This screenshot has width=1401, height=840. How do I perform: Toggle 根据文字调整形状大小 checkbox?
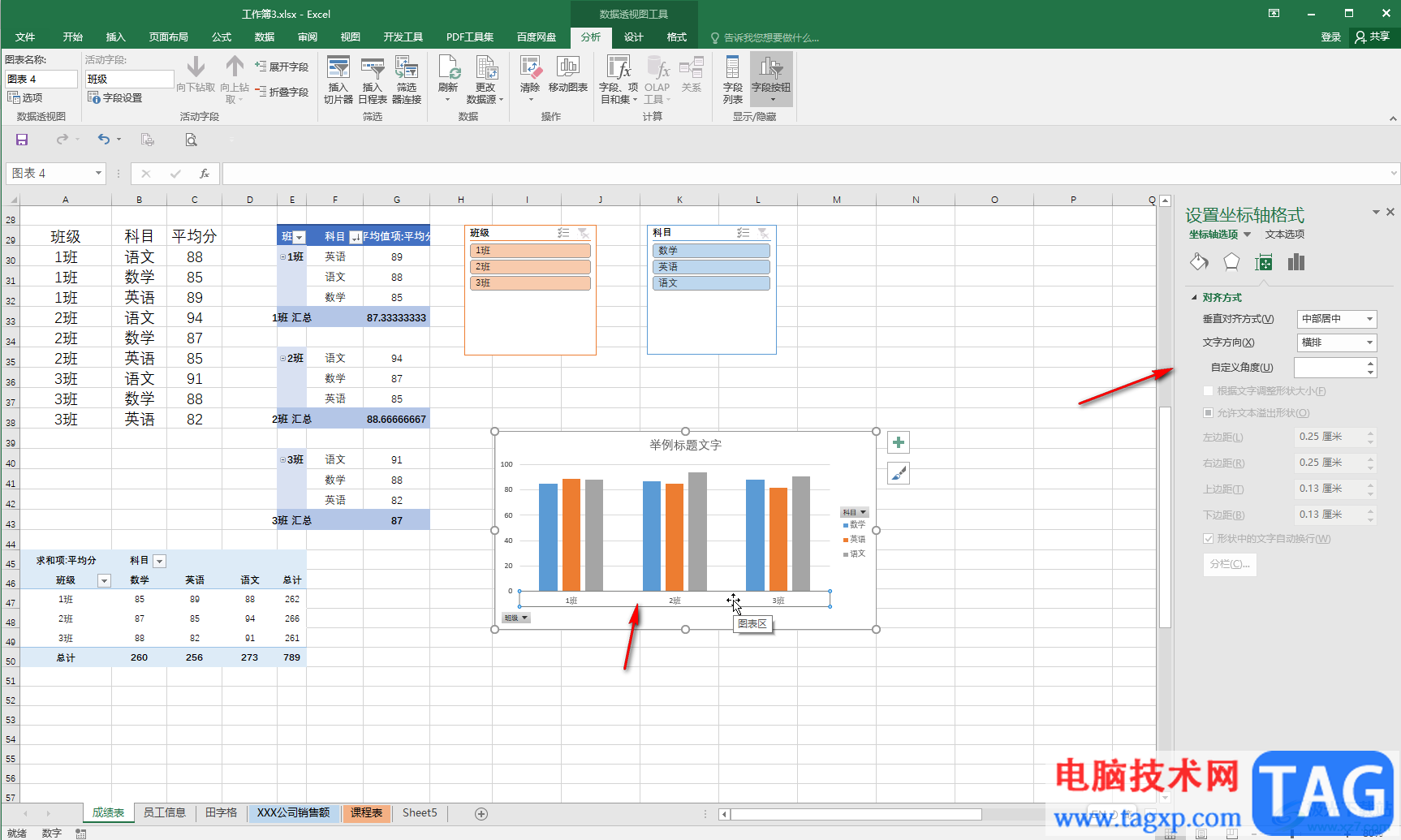[1208, 391]
